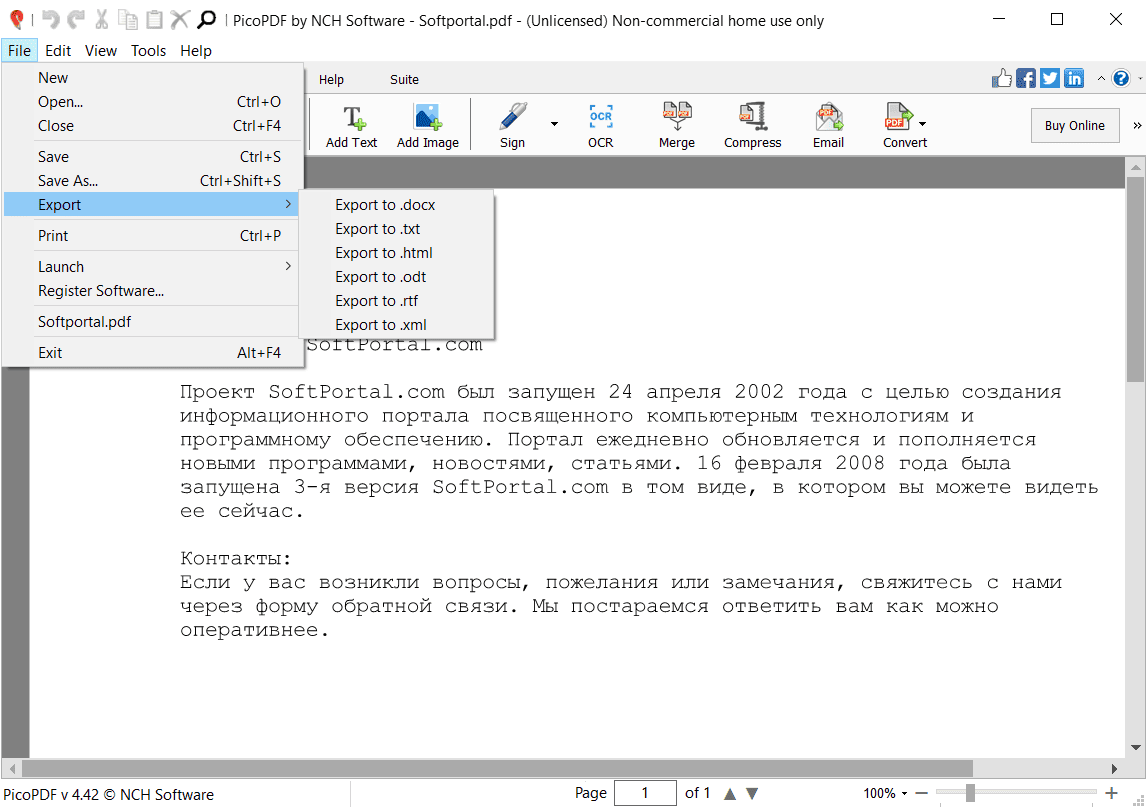Choose Save As... from File menu
The width and height of the screenshot is (1147, 809).
[x=153, y=181]
